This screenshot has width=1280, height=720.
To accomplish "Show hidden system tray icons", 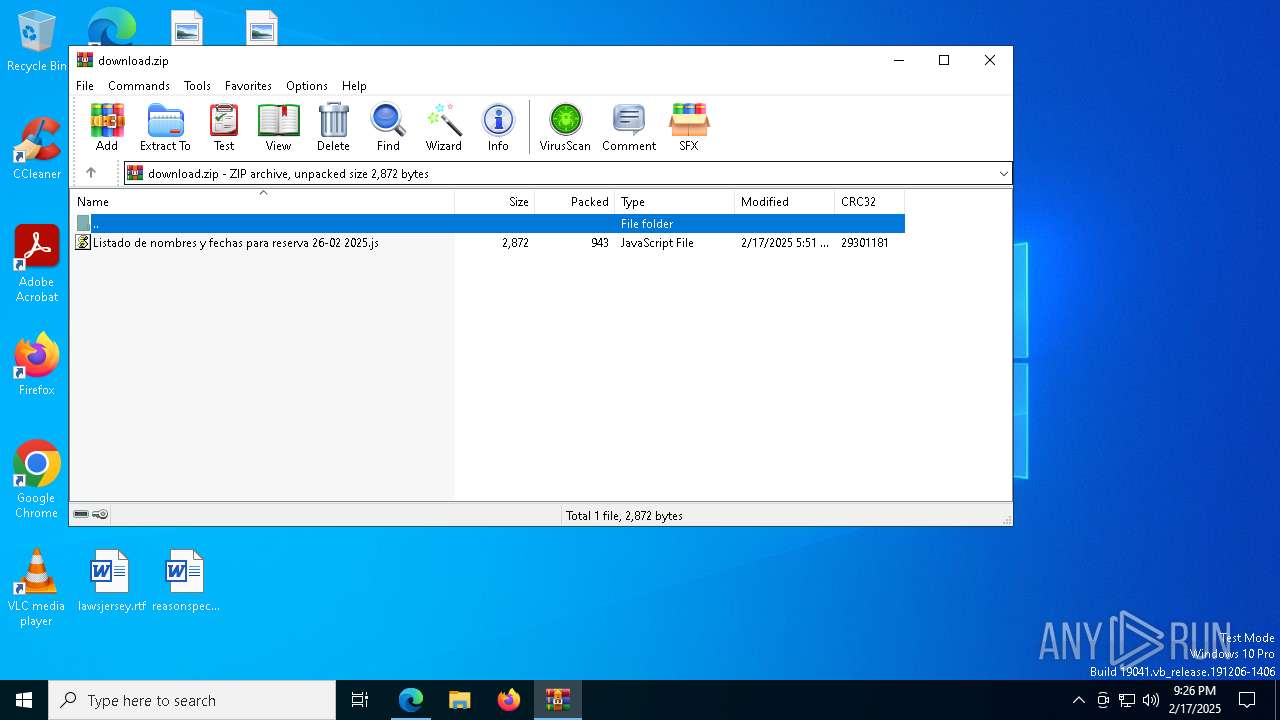I will tap(1078, 700).
